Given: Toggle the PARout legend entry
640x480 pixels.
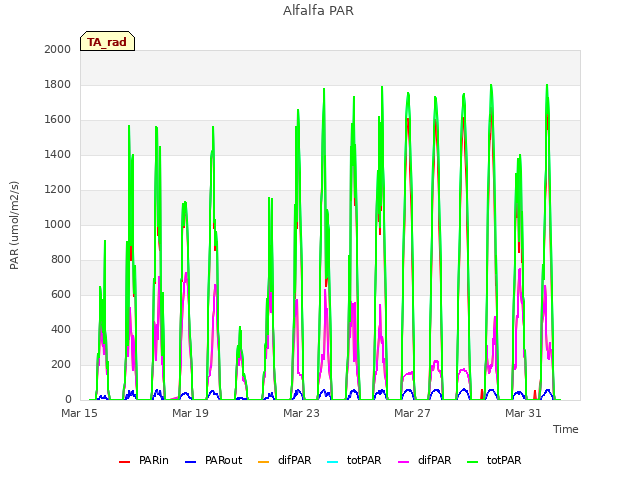Looking at the screenshot, I should point(213,460).
